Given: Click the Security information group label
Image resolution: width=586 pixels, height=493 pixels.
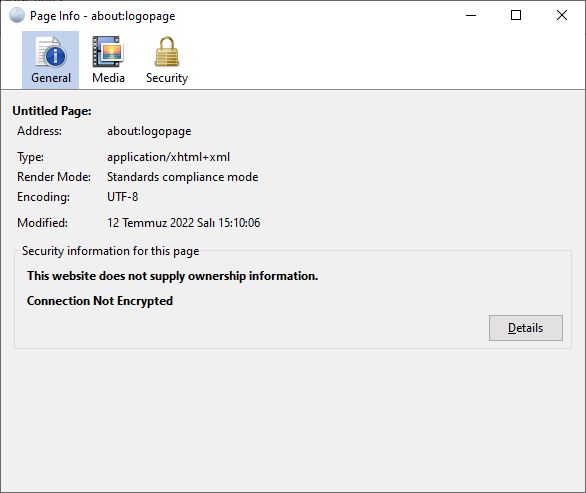Looking at the screenshot, I should coord(111,251).
